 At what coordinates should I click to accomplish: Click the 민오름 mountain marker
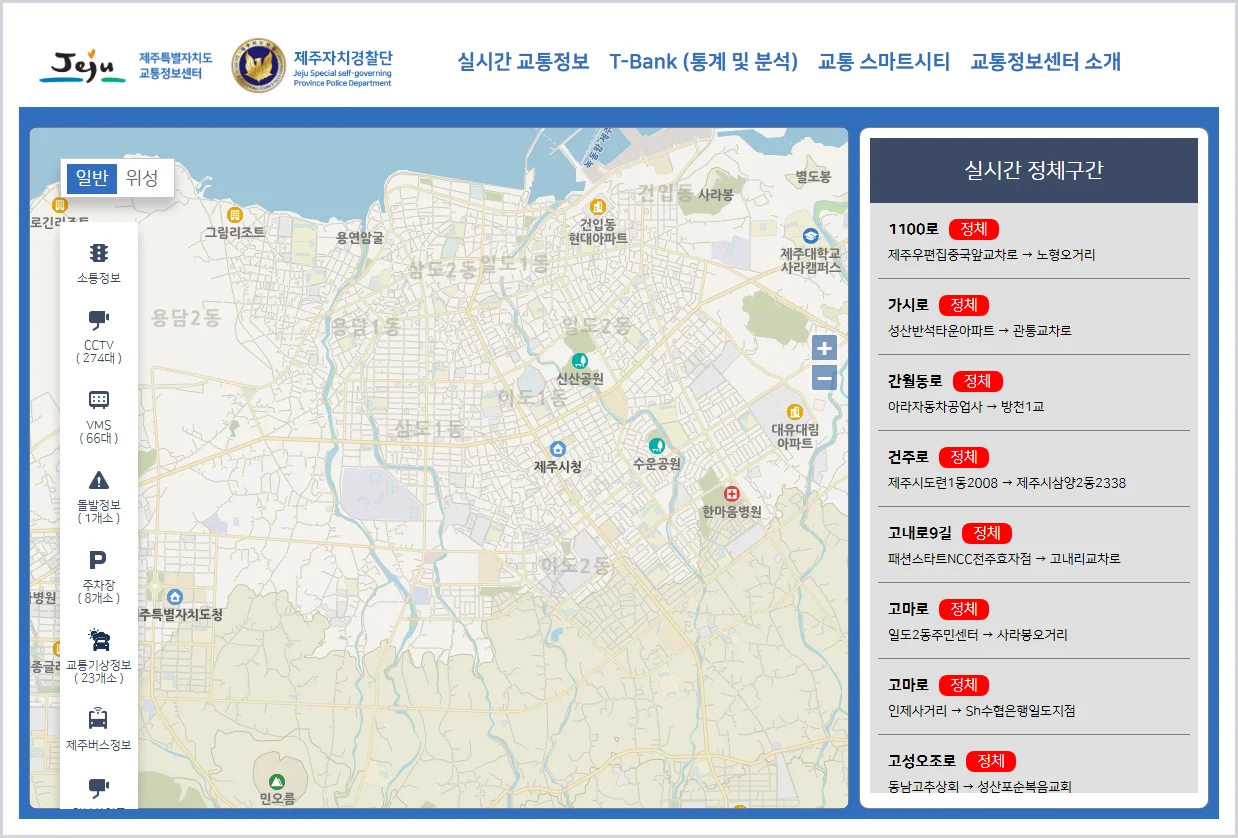pos(277,780)
